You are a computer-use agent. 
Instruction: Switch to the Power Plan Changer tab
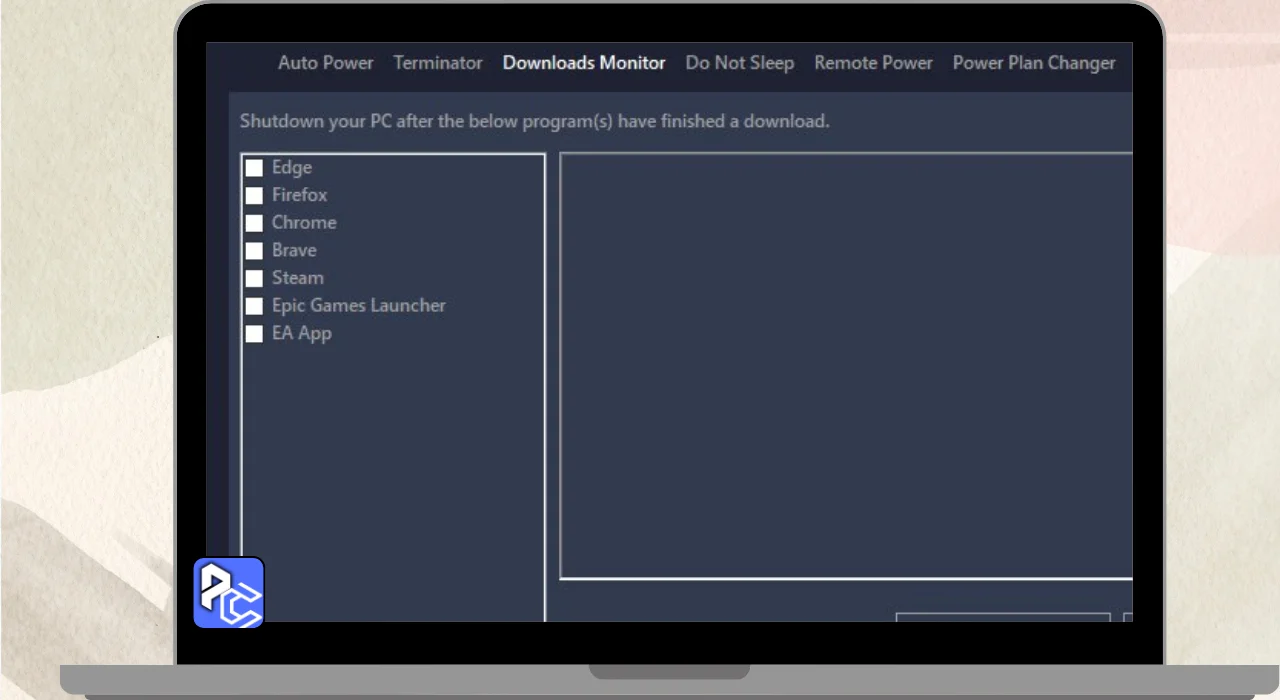coord(1033,63)
